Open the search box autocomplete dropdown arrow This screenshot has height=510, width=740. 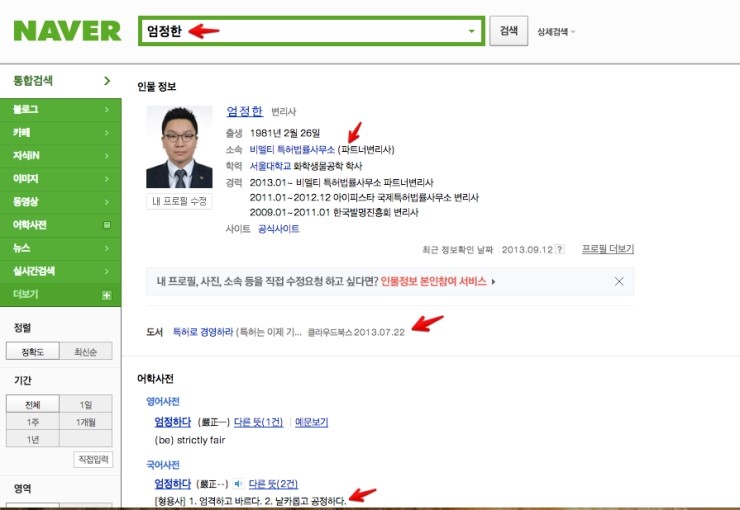point(471,31)
